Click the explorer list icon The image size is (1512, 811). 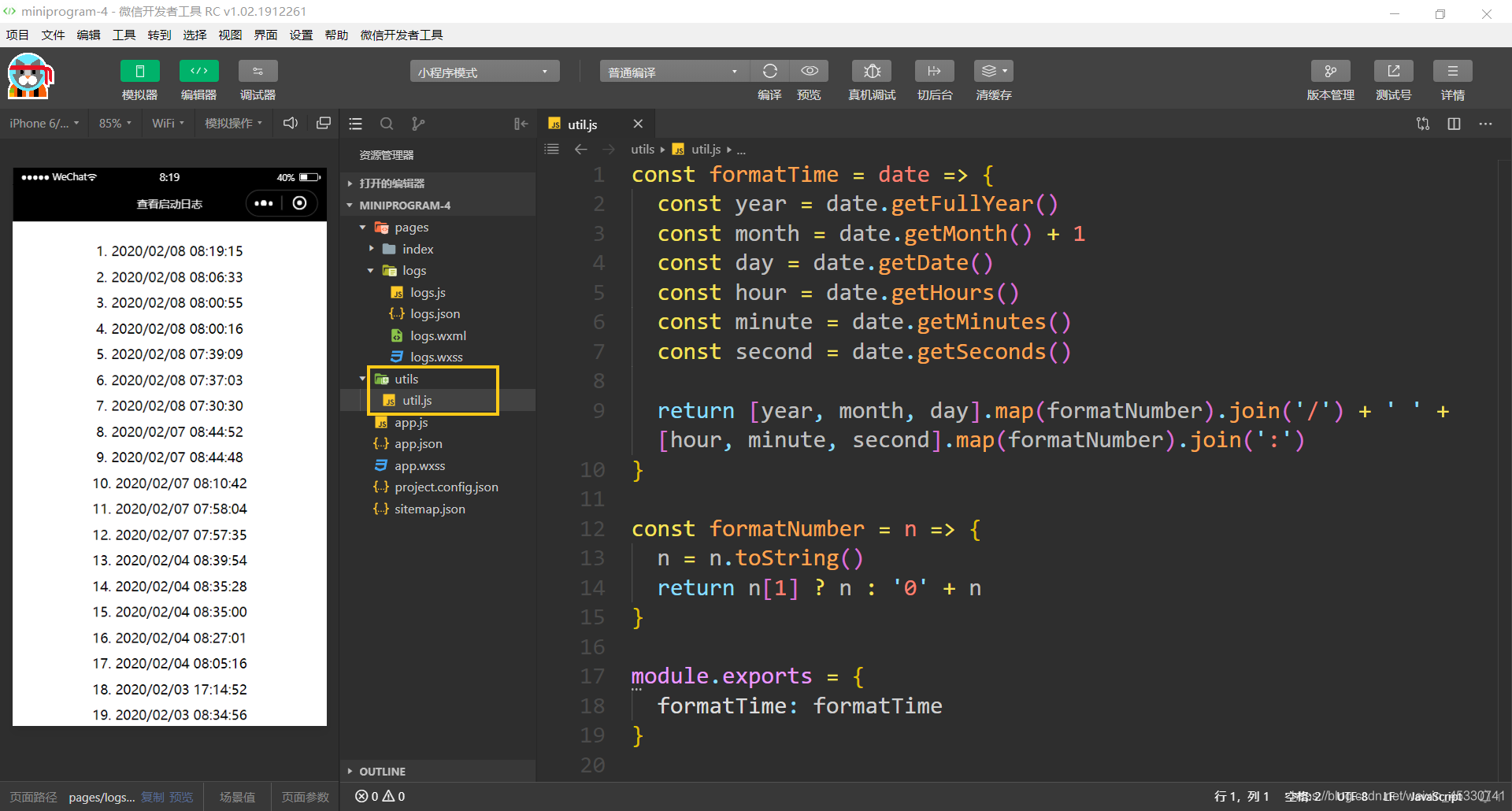pos(356,124)
